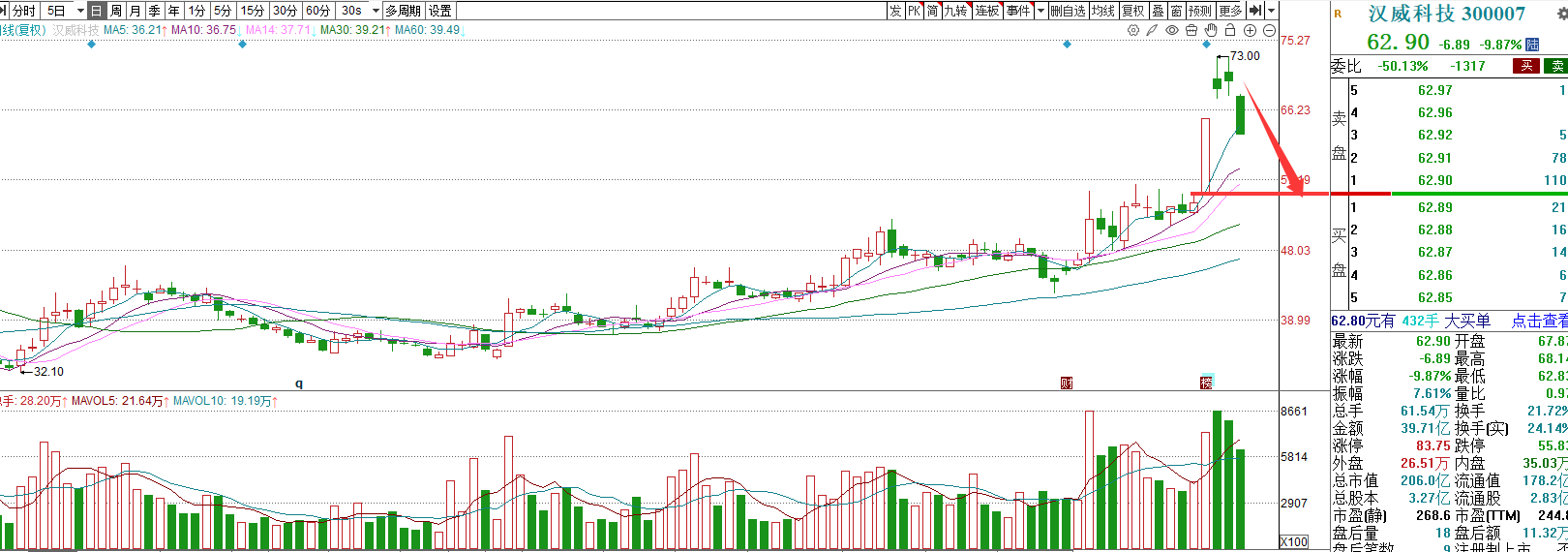The width and height of the screenshot is (1568, 552).
Task: Click 点击查看 link for large orders
Action: 1540,321
